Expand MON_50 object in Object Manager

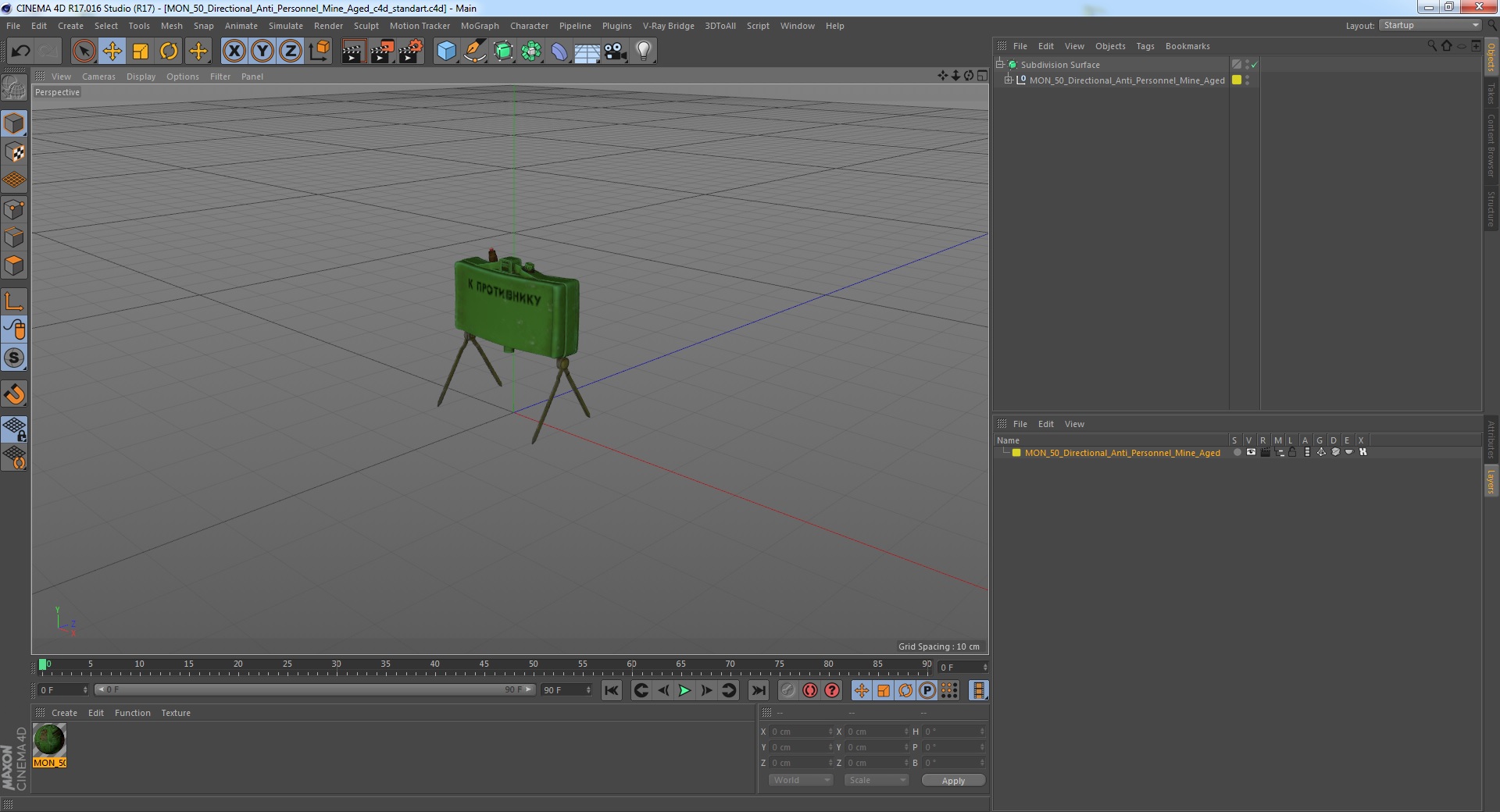pos(1008,80)
